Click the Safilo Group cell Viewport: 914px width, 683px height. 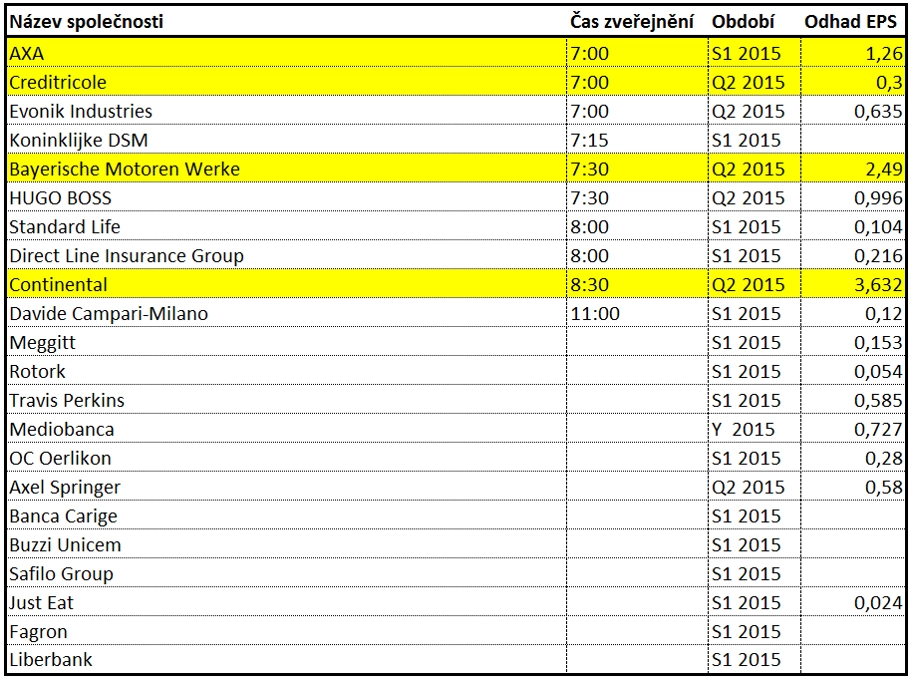pos(287,573)
